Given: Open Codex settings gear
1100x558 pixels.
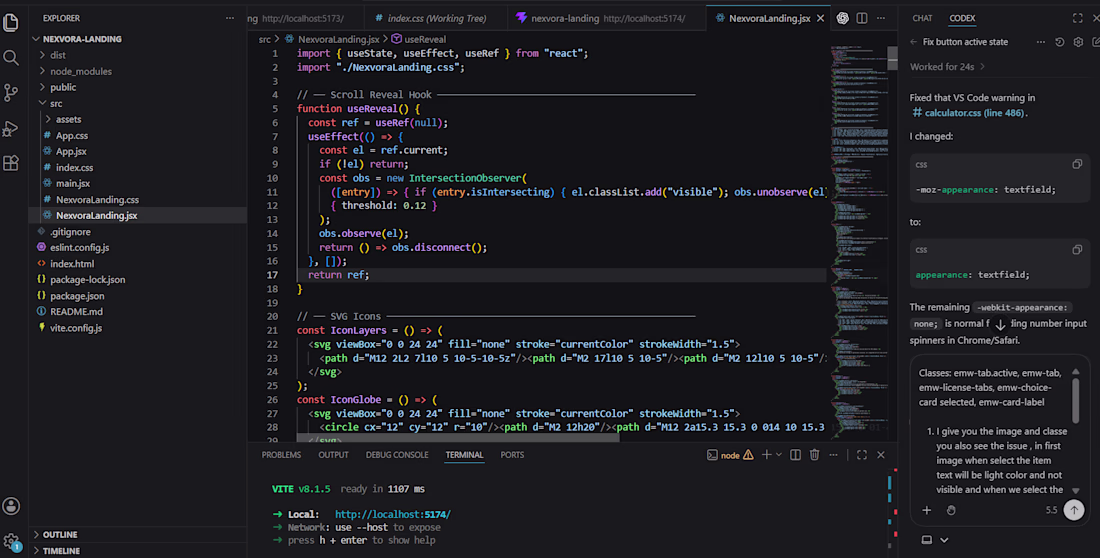Looking at the screenshot, I should tap(1078, 42).
